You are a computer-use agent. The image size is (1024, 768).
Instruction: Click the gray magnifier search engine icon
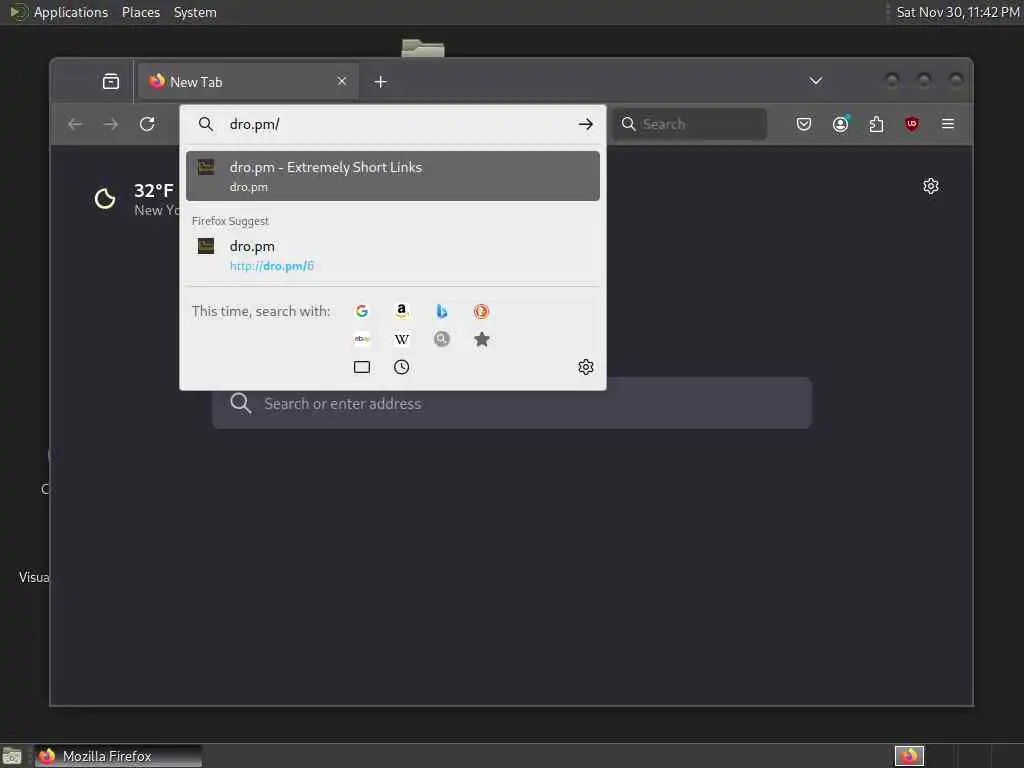(441, 339)
